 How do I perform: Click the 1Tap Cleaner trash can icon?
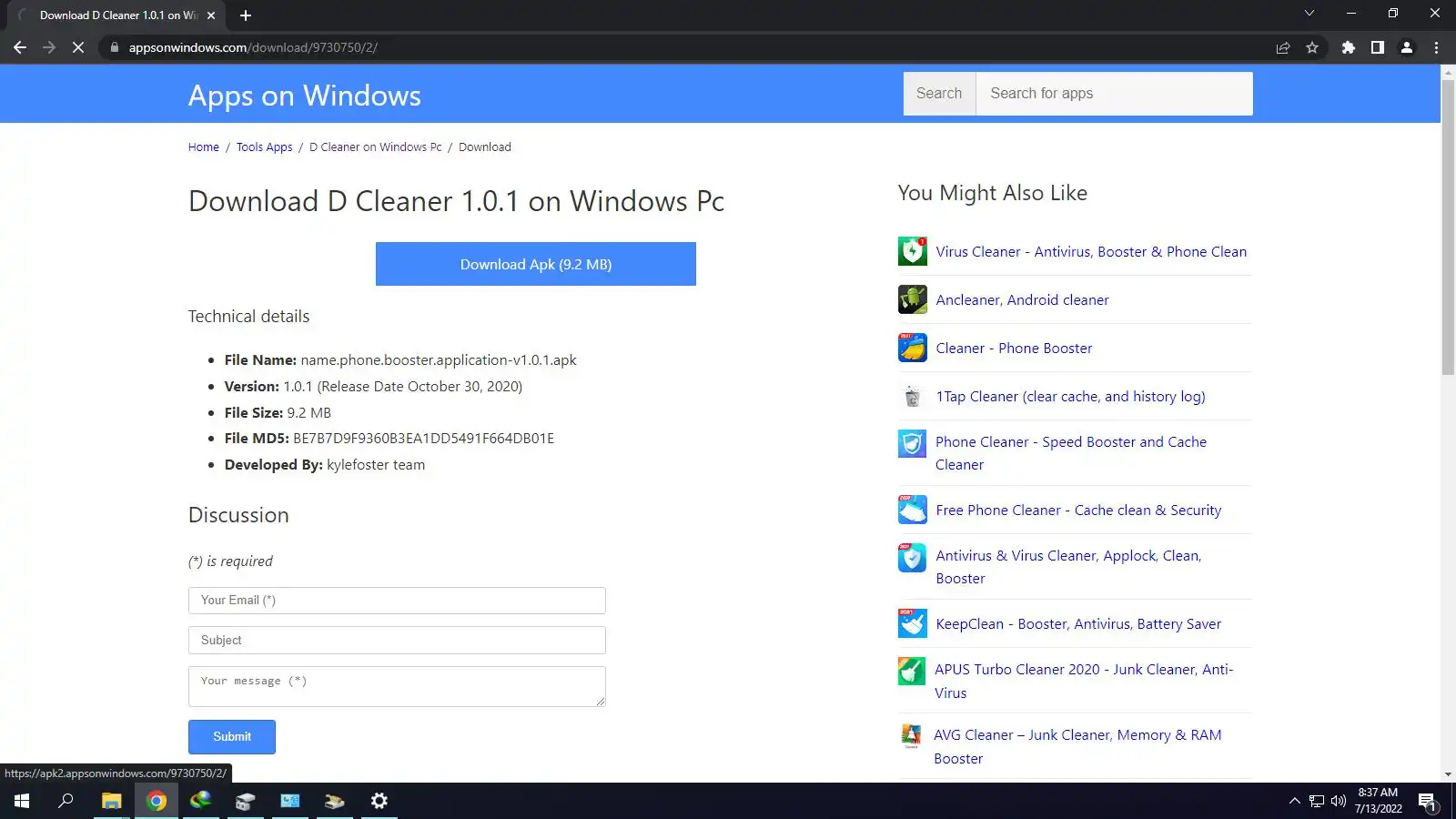tap(912, 396)
